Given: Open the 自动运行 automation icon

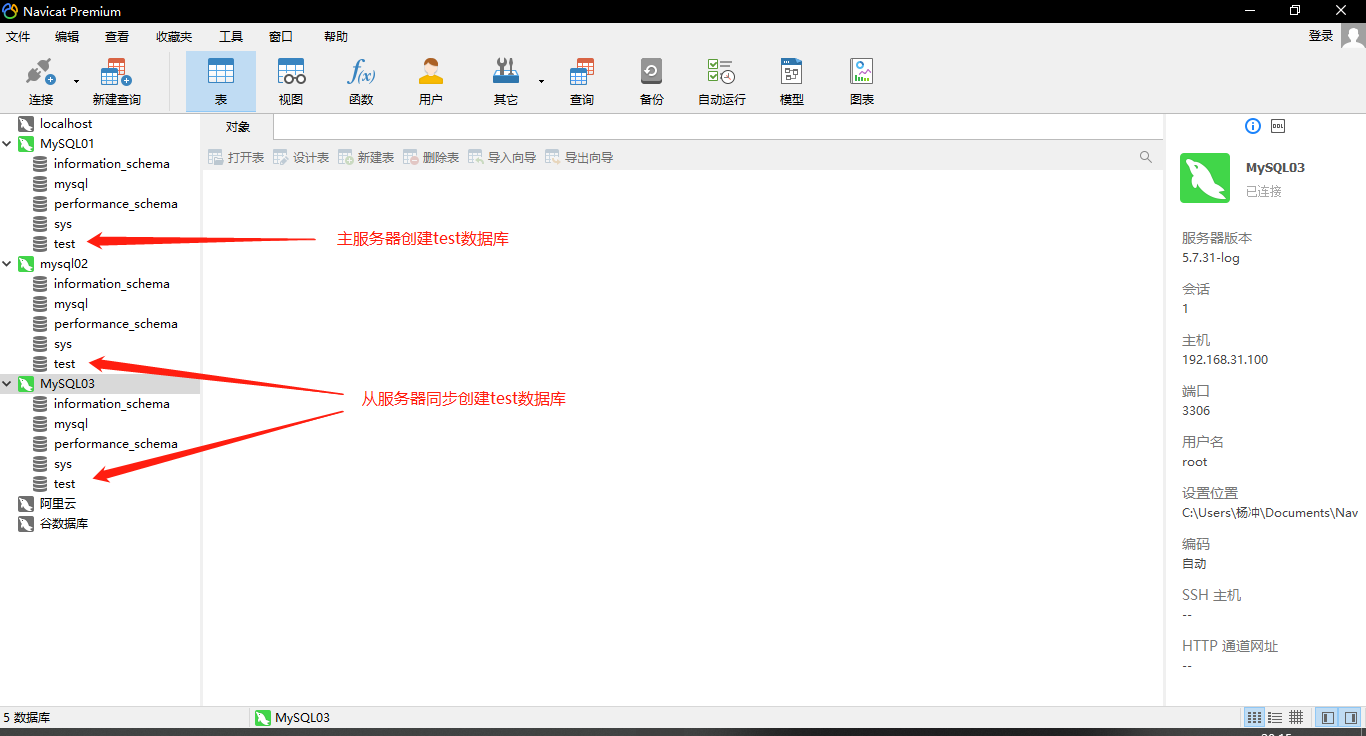Looking at the screenshot, I should pyautogui.click(x=722, y=82).
